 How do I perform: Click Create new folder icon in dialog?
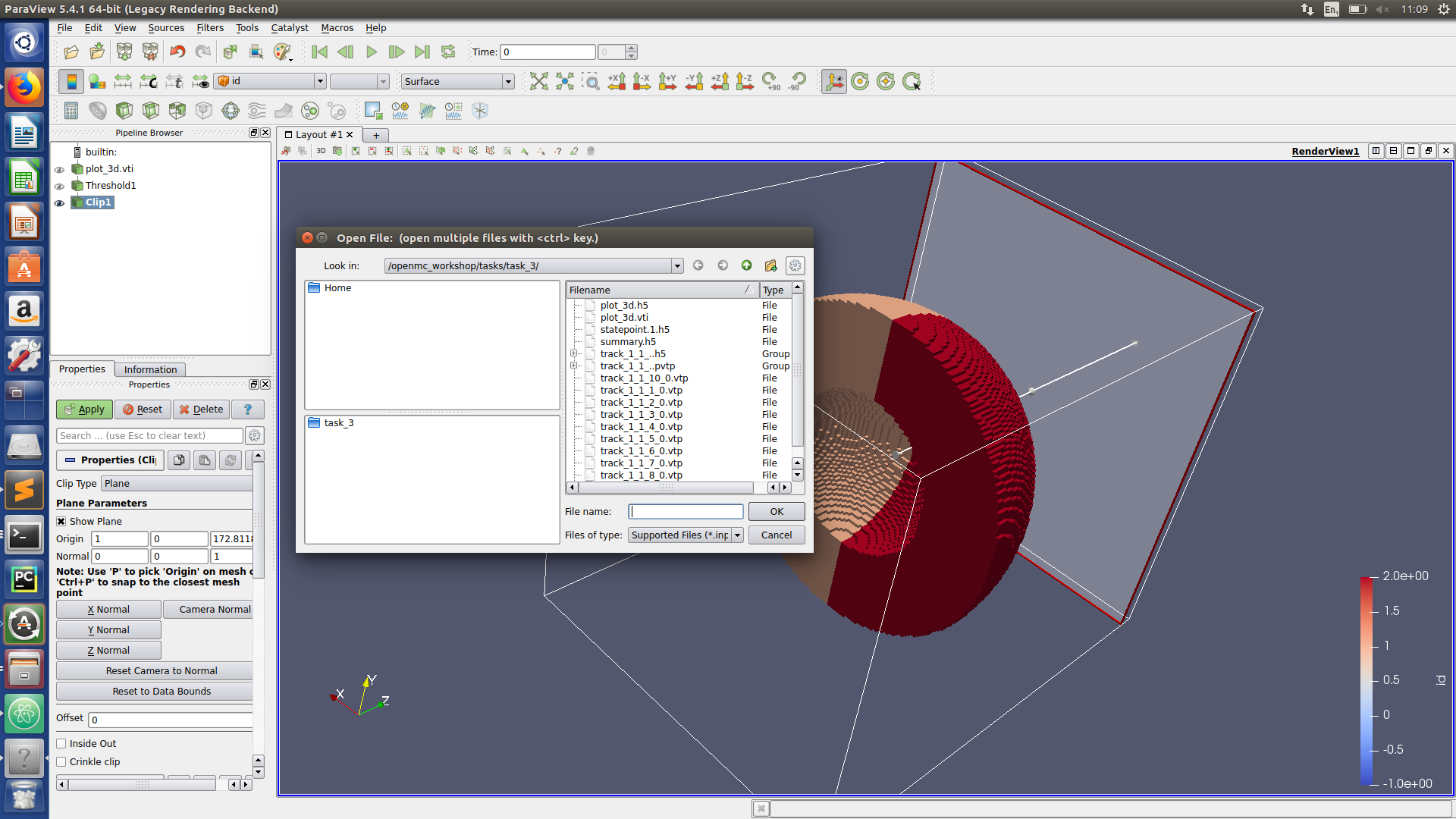tap(770, 265)
